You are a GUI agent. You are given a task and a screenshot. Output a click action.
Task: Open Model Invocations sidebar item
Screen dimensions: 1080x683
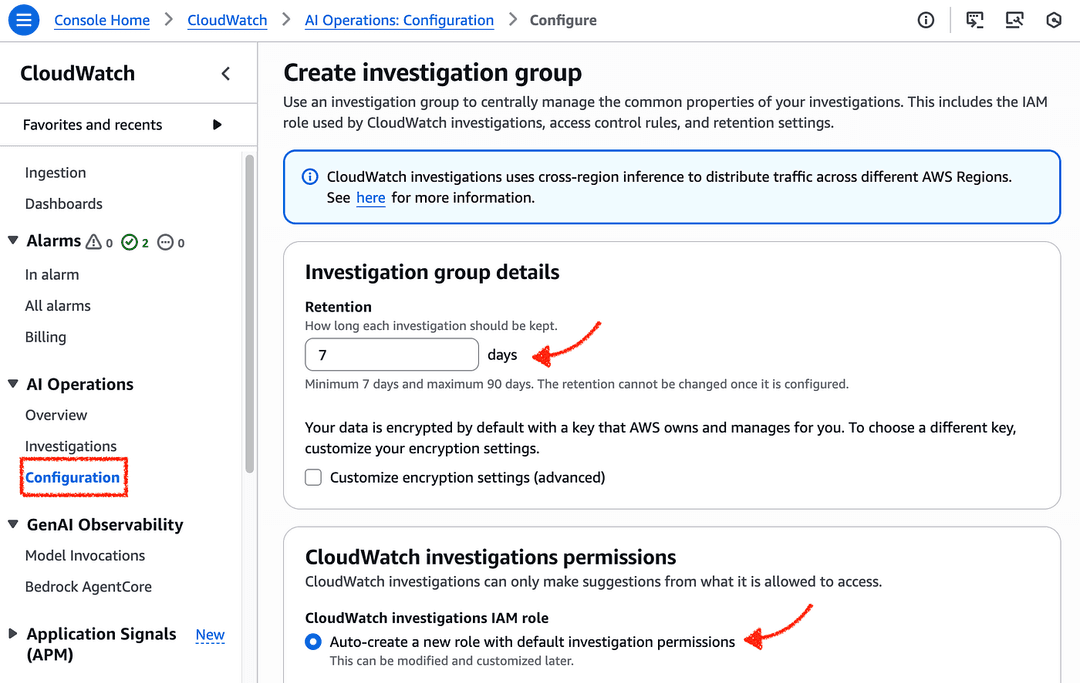click(85, 556)
